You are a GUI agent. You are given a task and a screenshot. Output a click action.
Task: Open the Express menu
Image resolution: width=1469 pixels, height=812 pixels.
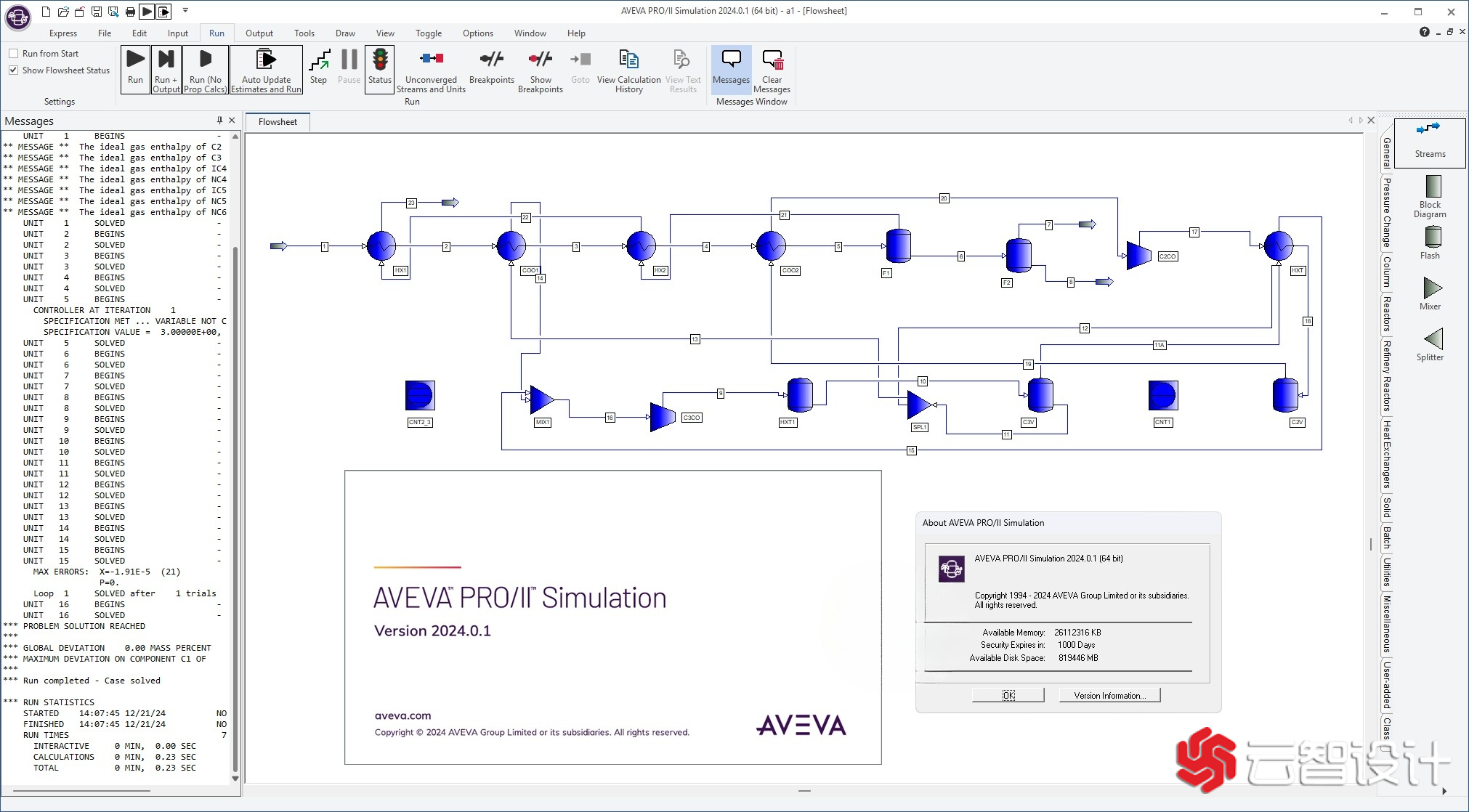pyautogui.click(x=63, y=33)
